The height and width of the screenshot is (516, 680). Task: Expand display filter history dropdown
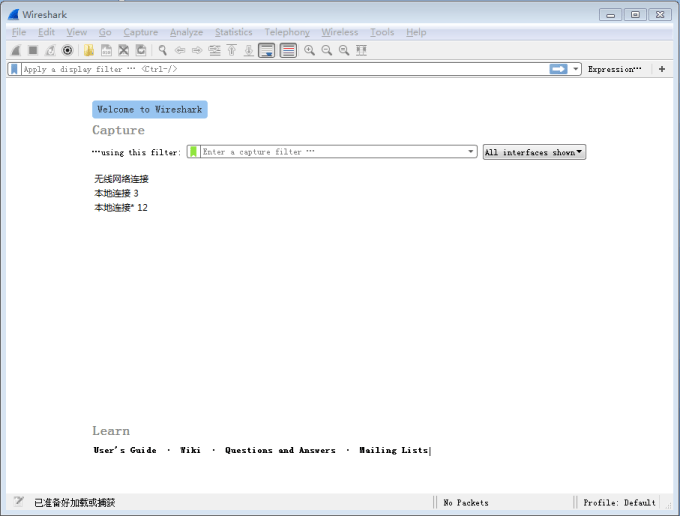(575, 69)
